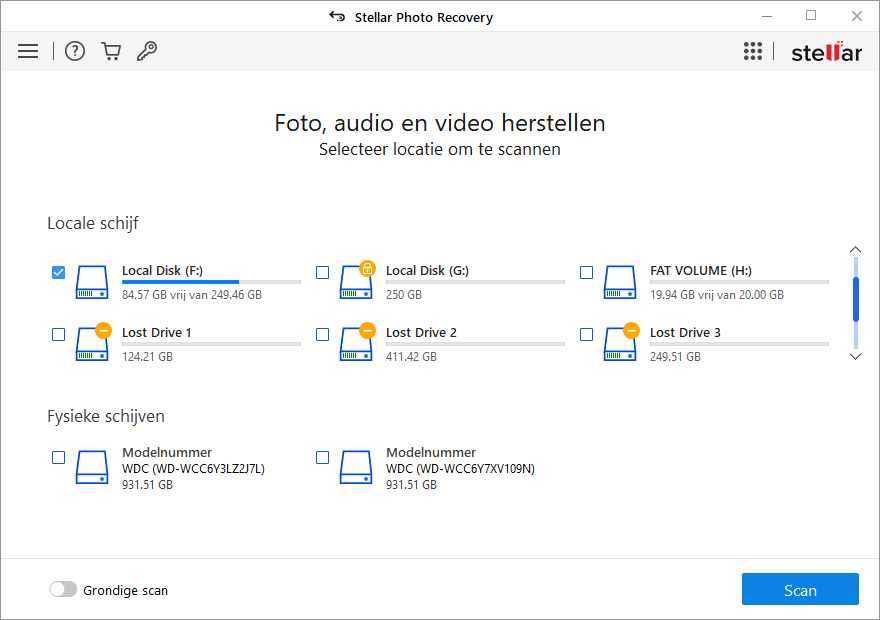Enable the Grondige scan toggle
880x620 pixels.
(x=63, y=590)
